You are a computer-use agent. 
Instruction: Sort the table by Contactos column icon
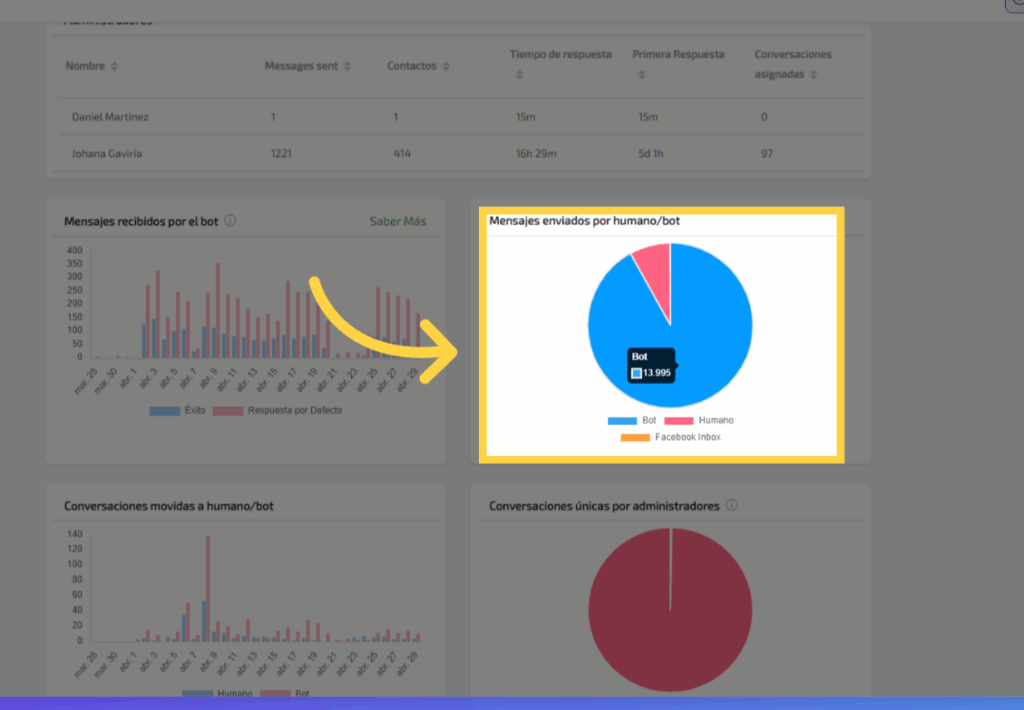coord(445,66)
